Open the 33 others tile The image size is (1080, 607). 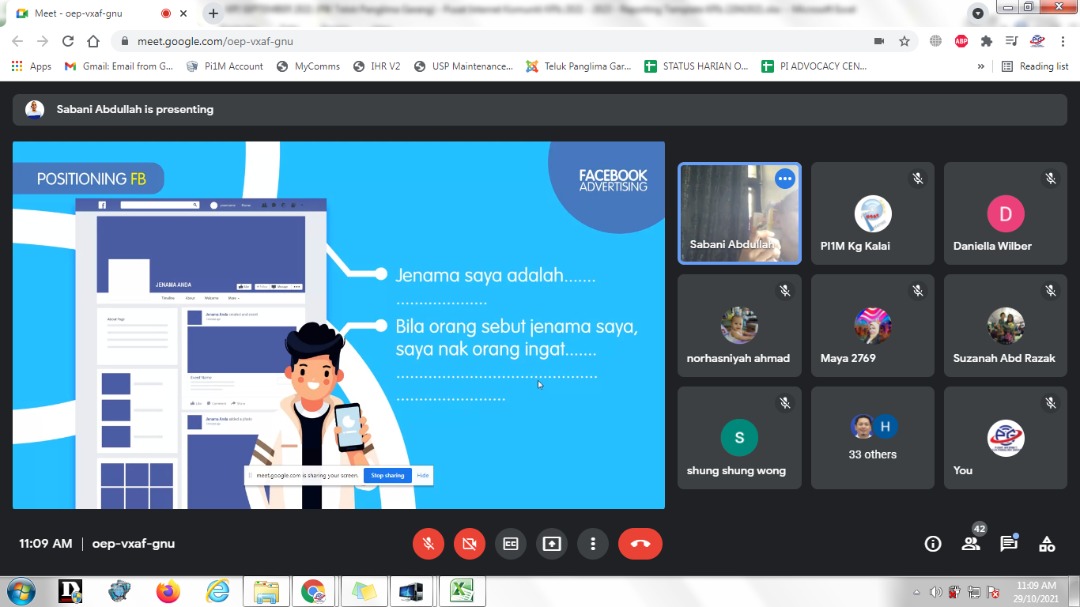tap(872, 438)
